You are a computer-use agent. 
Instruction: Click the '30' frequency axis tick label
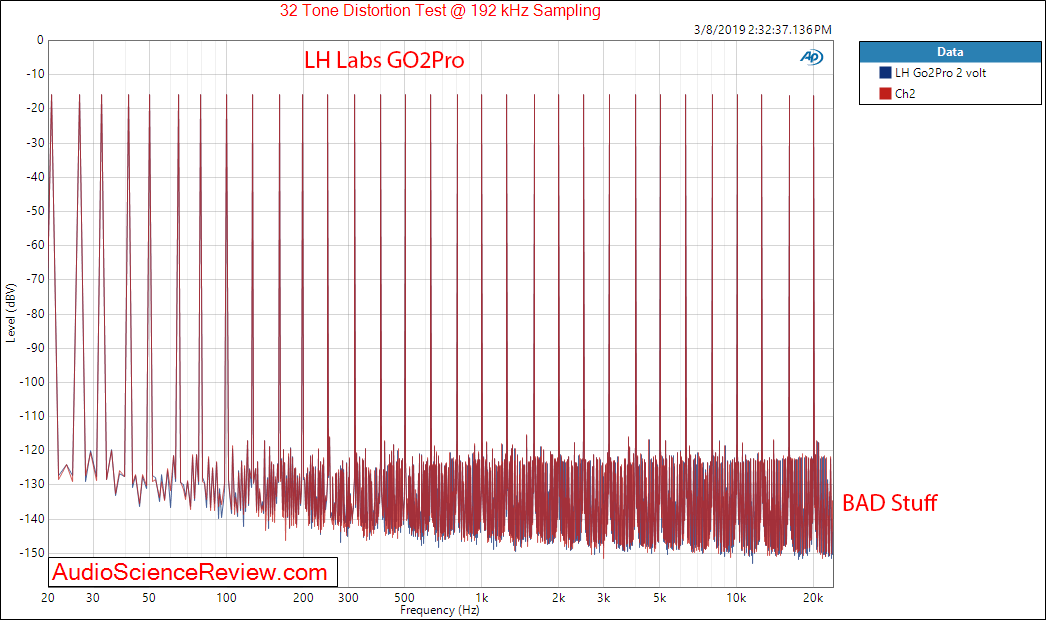93,598
